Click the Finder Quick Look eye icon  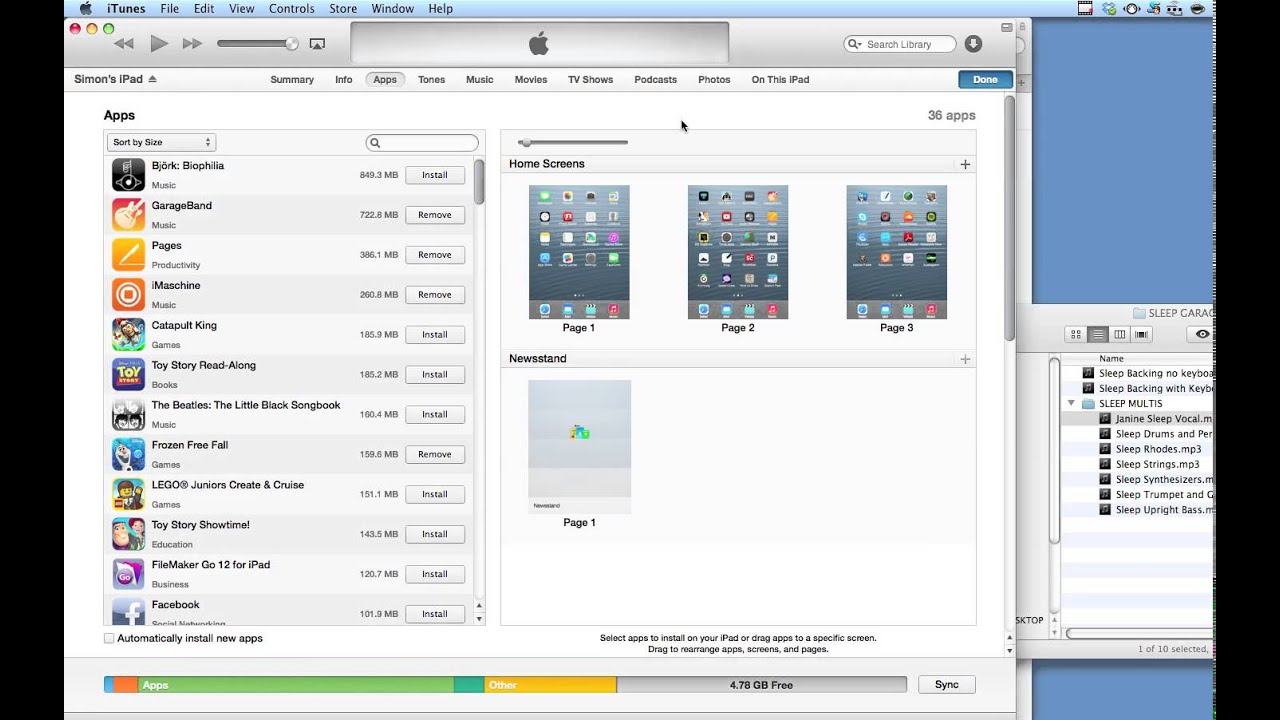(x=1202, y=334)
